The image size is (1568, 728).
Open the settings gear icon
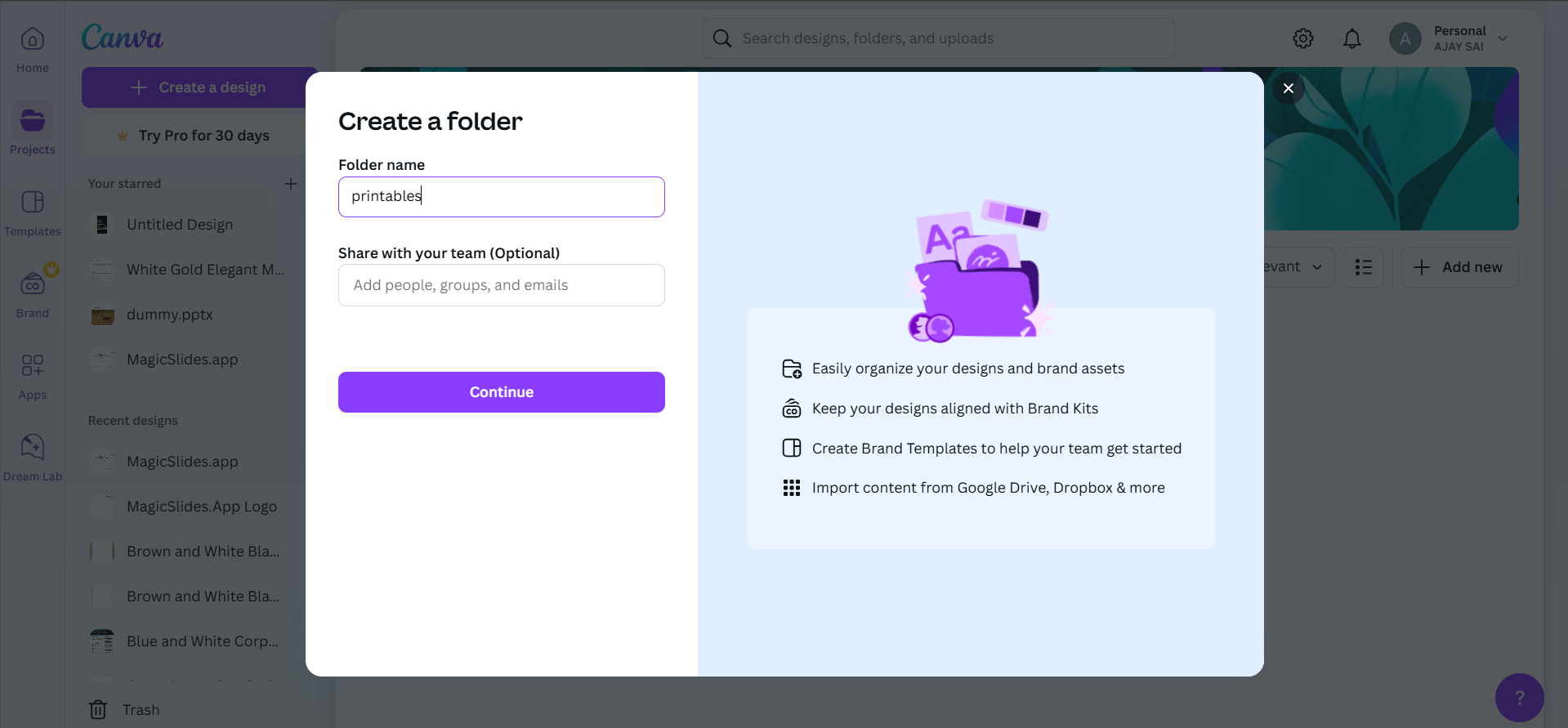pos(1303,38)
